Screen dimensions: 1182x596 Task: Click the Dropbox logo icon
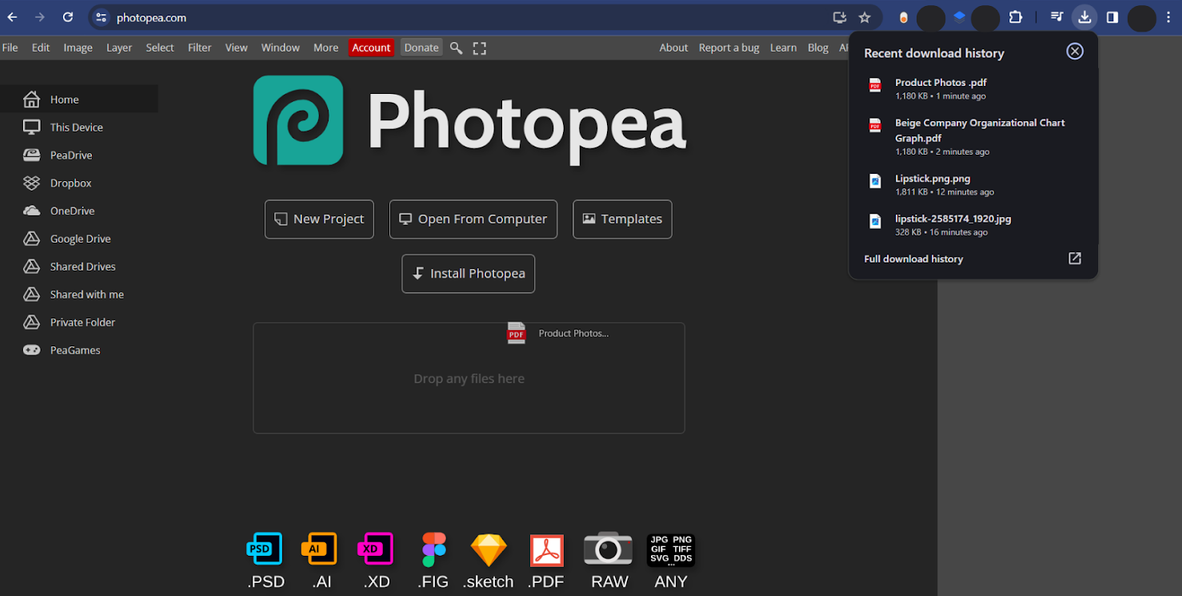click(31, 183)
